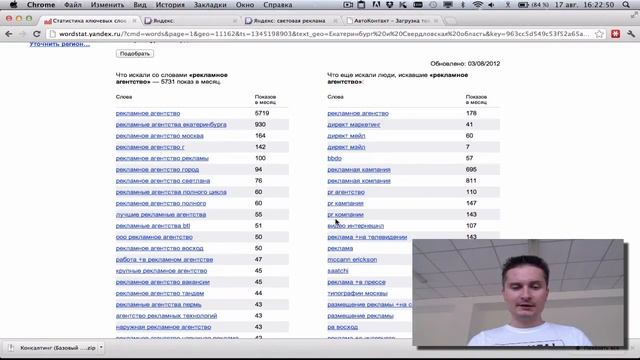Click the Bluetooth icon in the menu bar
This screenshot has height=360, width=640.
click(x=463, y=5)
